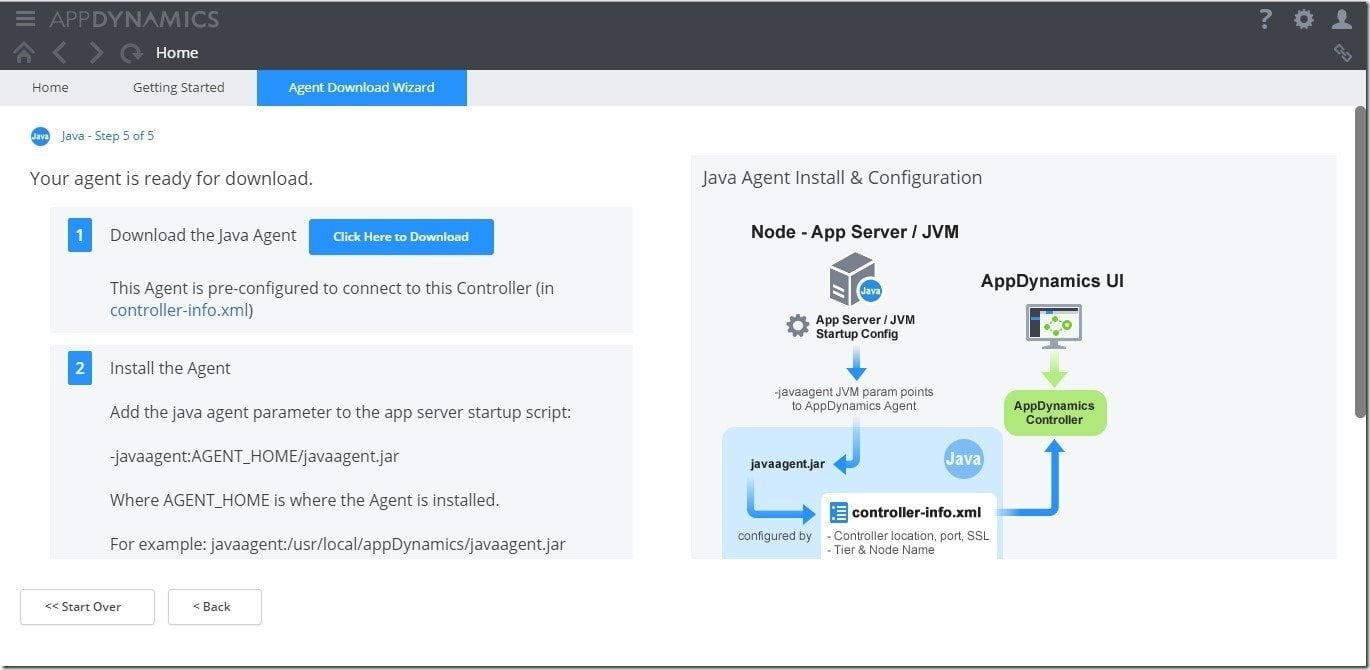Open the help question mark icon
Screen dimensions: 1370x670
tap(1265, 19)
